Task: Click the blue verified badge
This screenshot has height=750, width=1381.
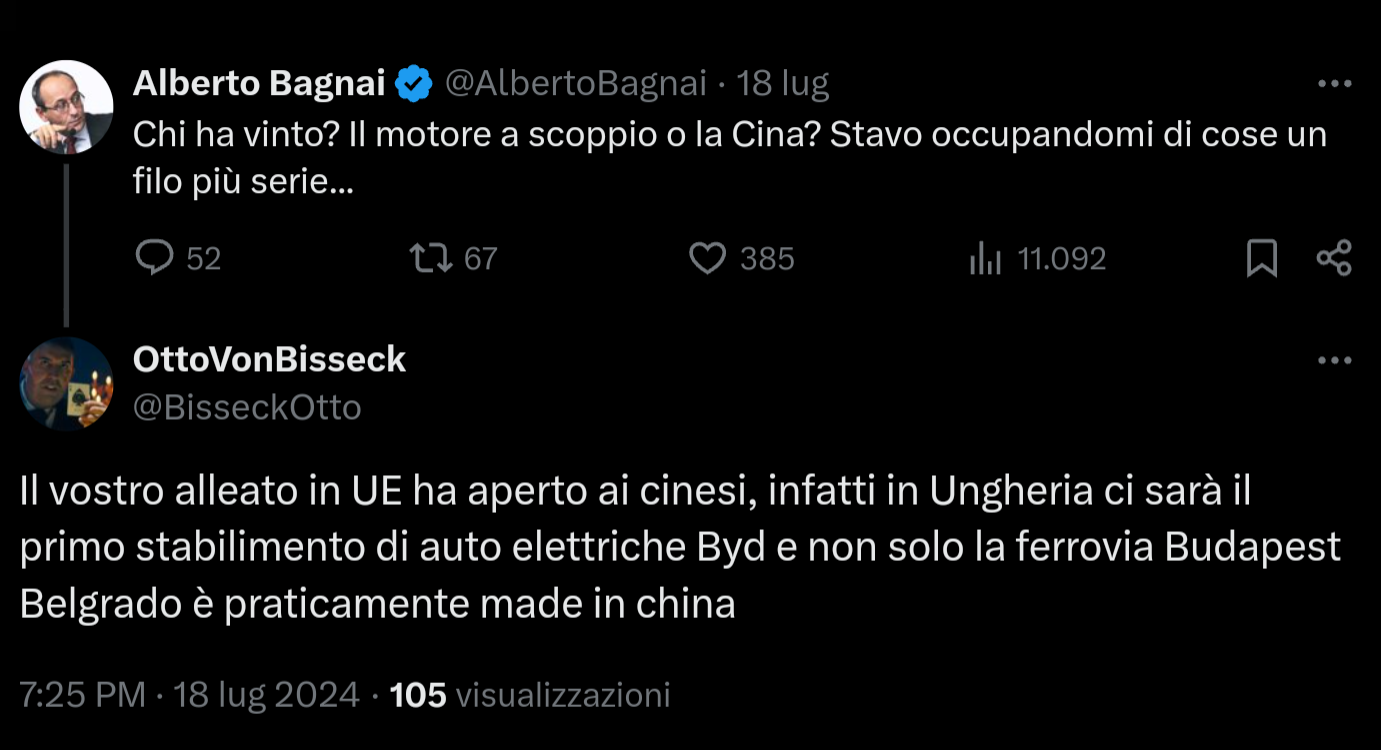Action: (414, 85)
